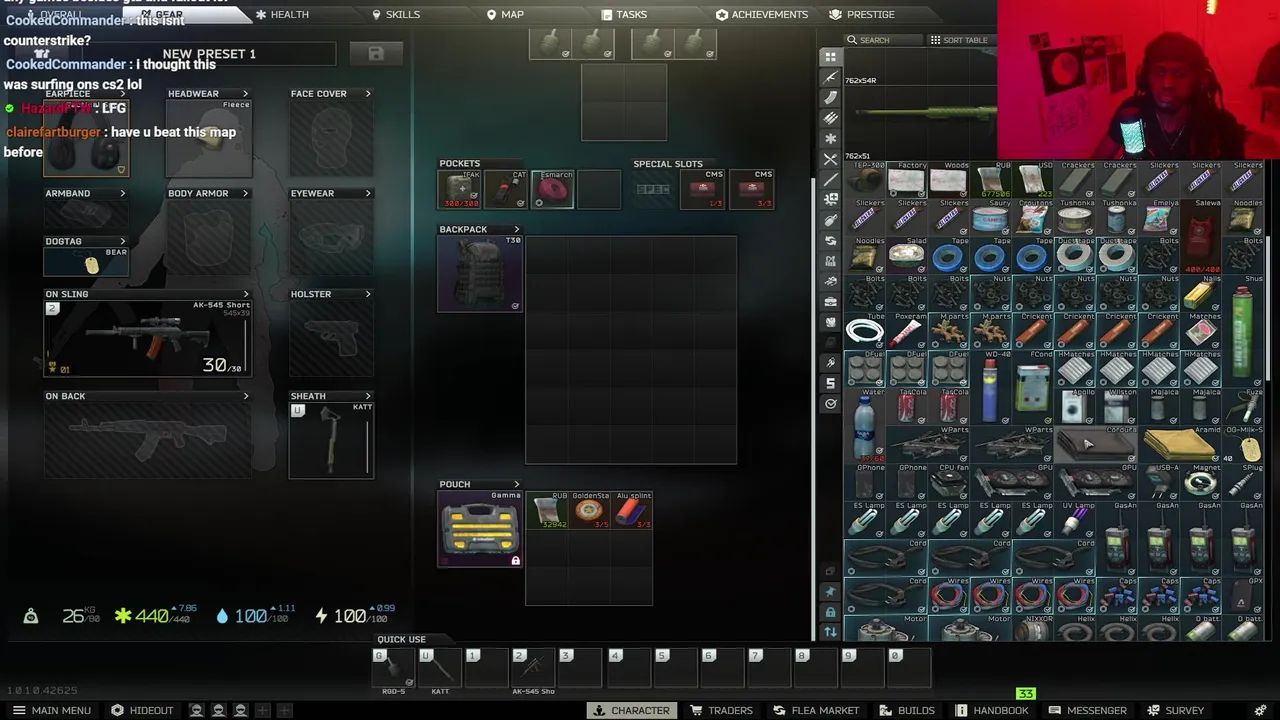Click the sort arrows icon below the stash sidebar
The image size is (1280, 720).
[831, 632]
